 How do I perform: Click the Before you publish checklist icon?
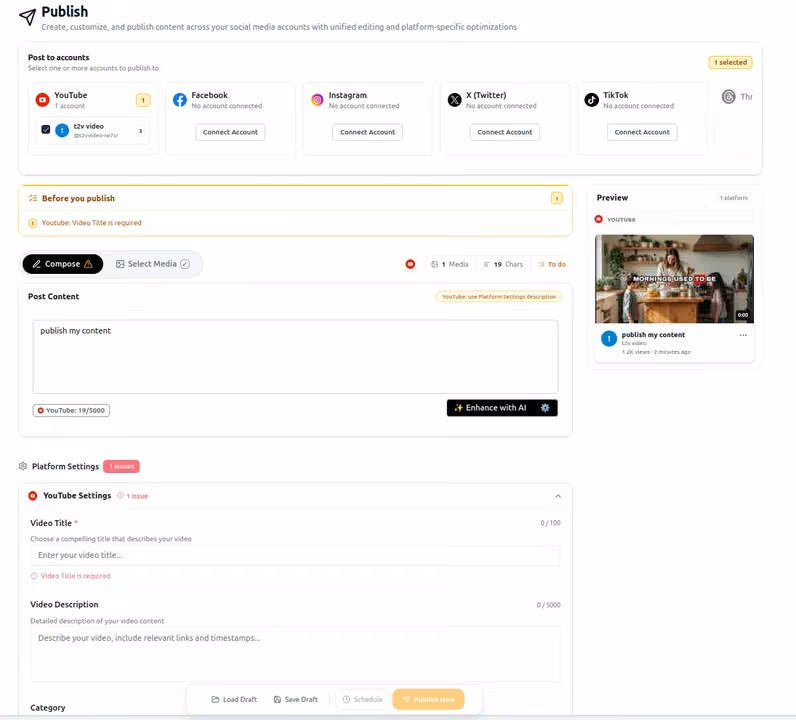click(x=33, y=198)
